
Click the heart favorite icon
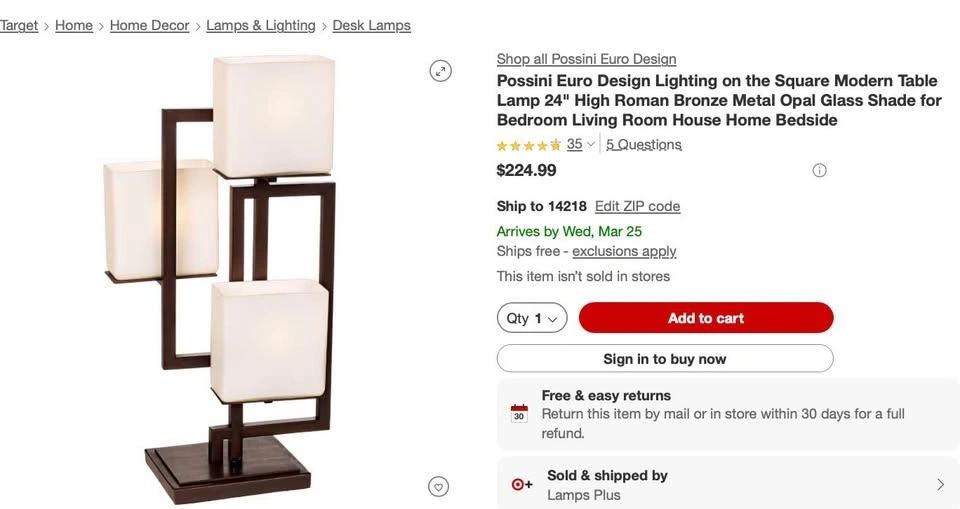coord(438,487)
